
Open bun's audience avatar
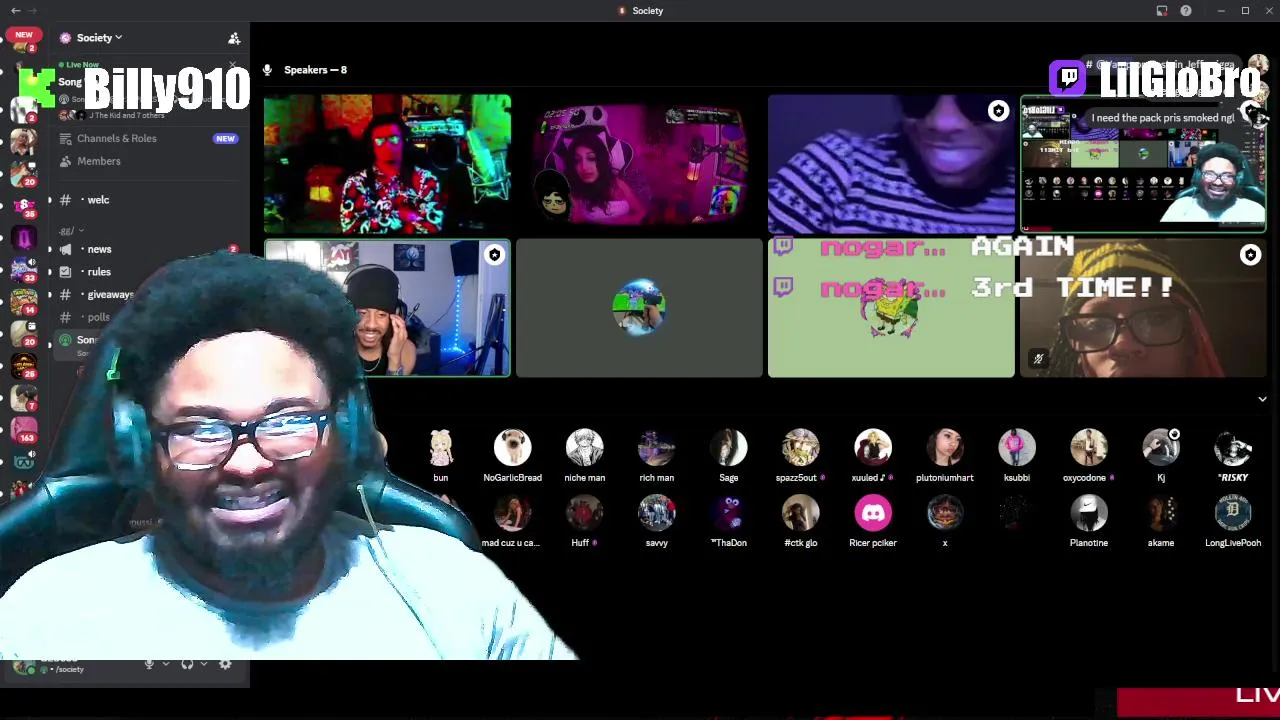[441, 448]
